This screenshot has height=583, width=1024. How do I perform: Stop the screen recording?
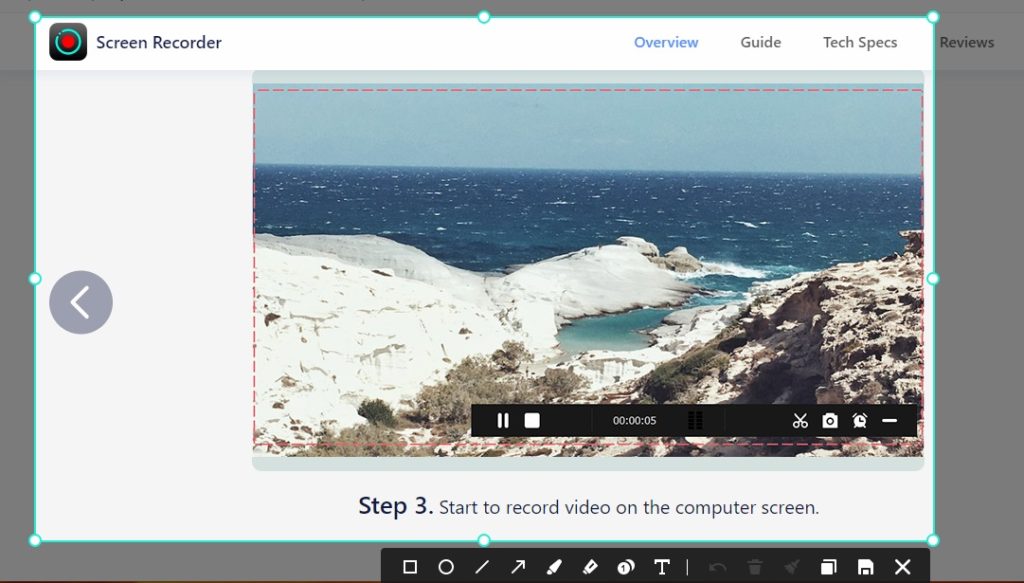531,421
